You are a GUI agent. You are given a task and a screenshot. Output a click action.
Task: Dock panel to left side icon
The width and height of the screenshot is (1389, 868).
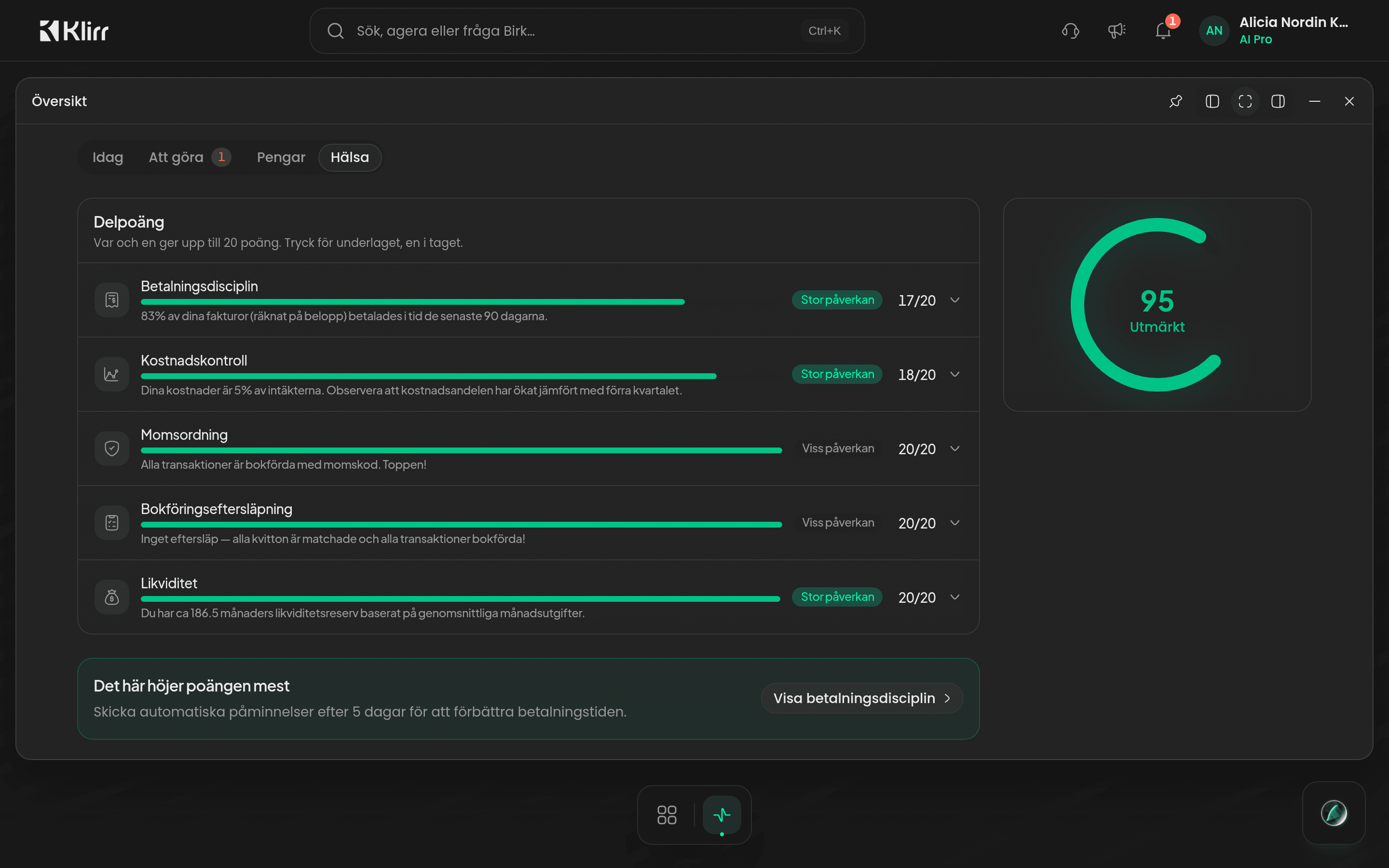click(x=1212, y=101)
